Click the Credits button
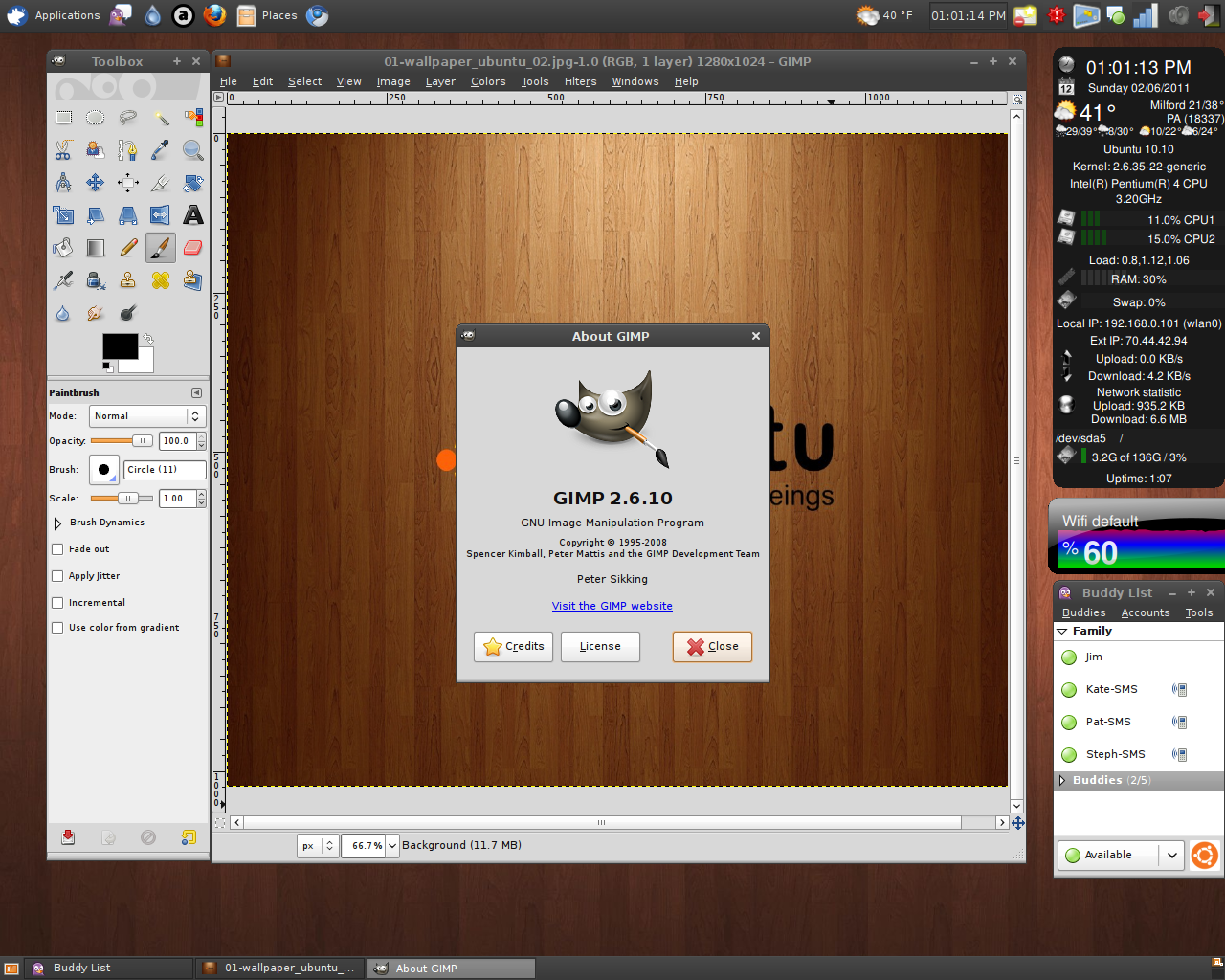The image size is (1225, 980). (x=513, y=647)
